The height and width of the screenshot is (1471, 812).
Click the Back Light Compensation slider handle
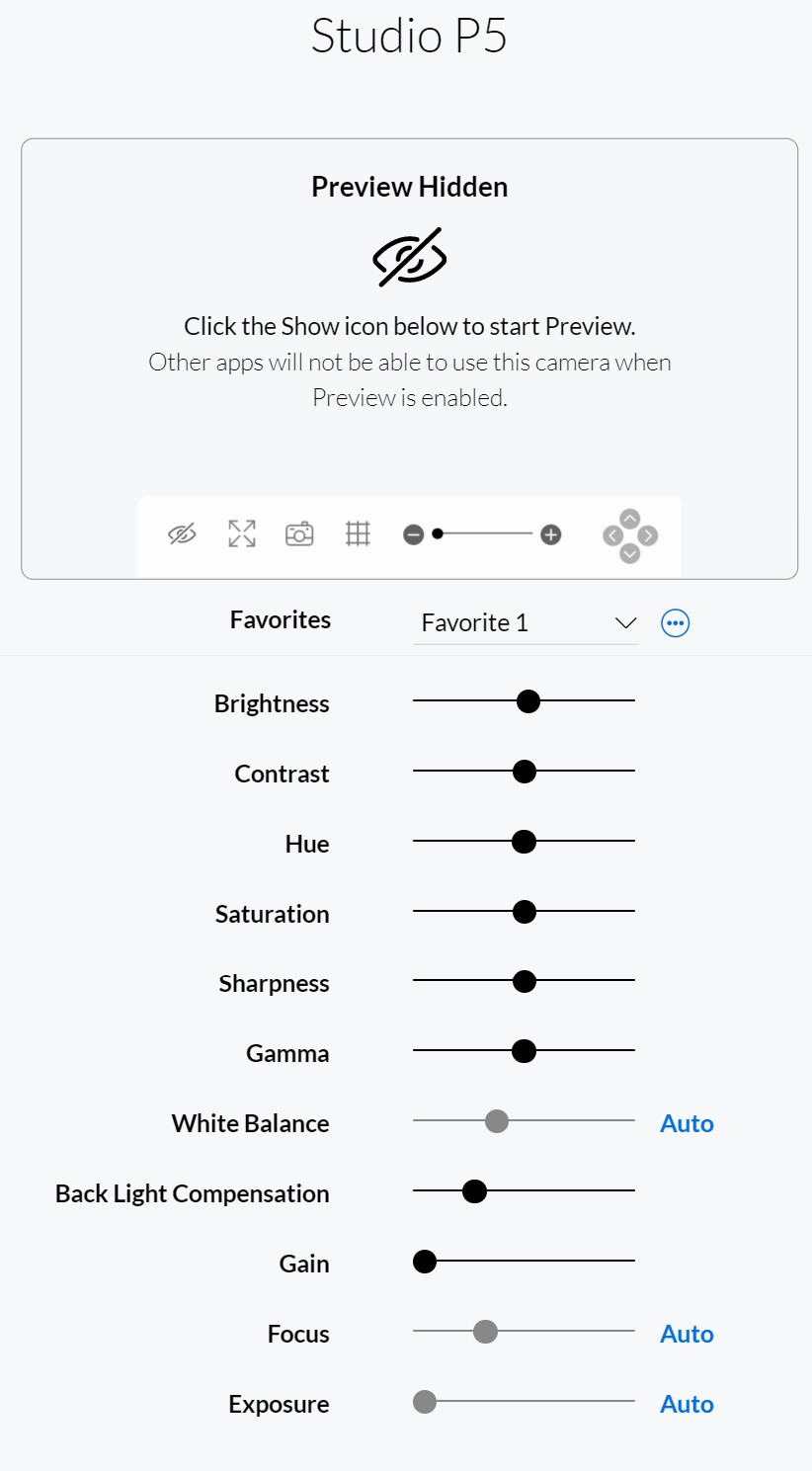(474, 1191)
